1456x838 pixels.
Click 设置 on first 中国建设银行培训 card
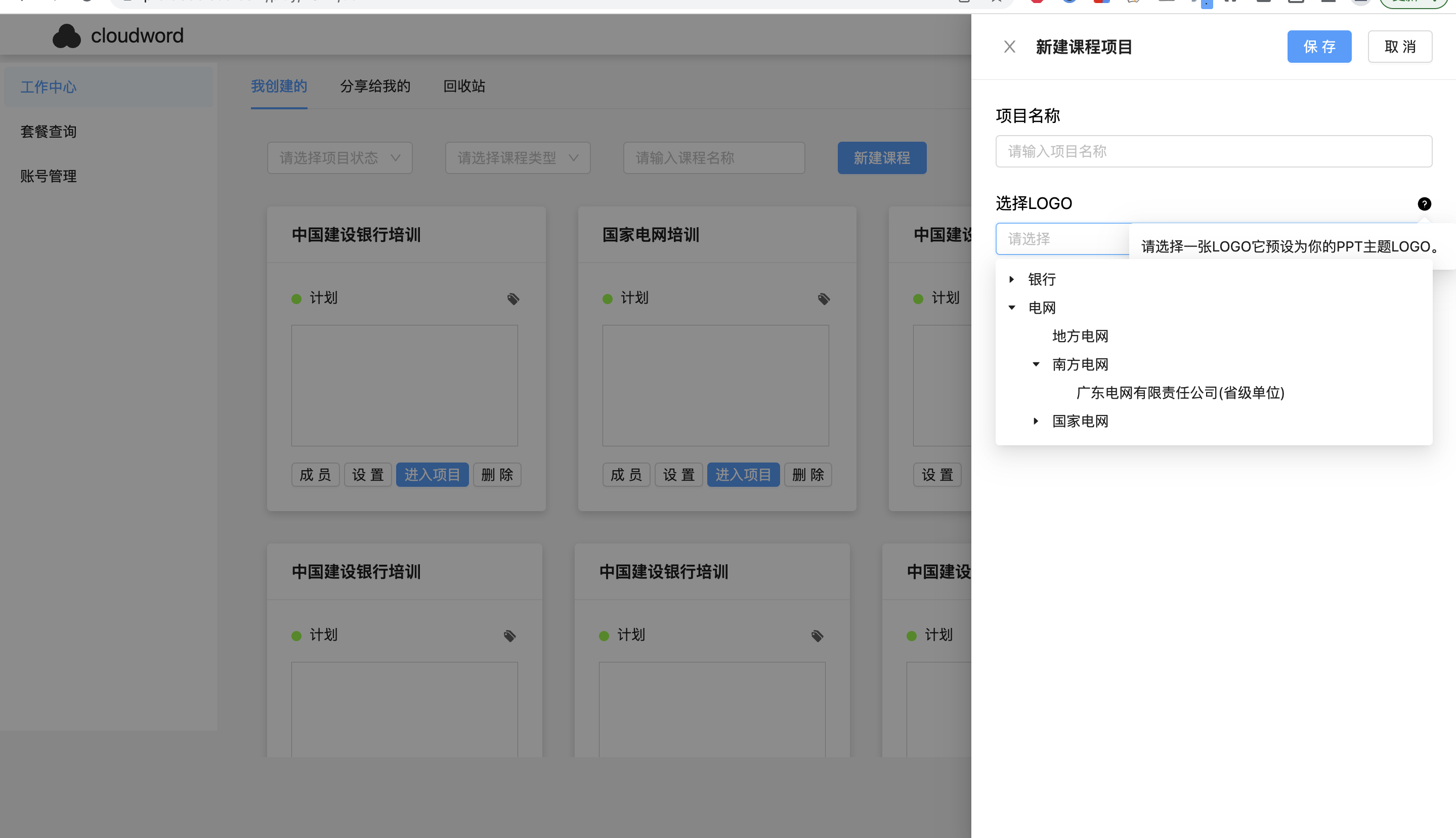coord(368,475)
